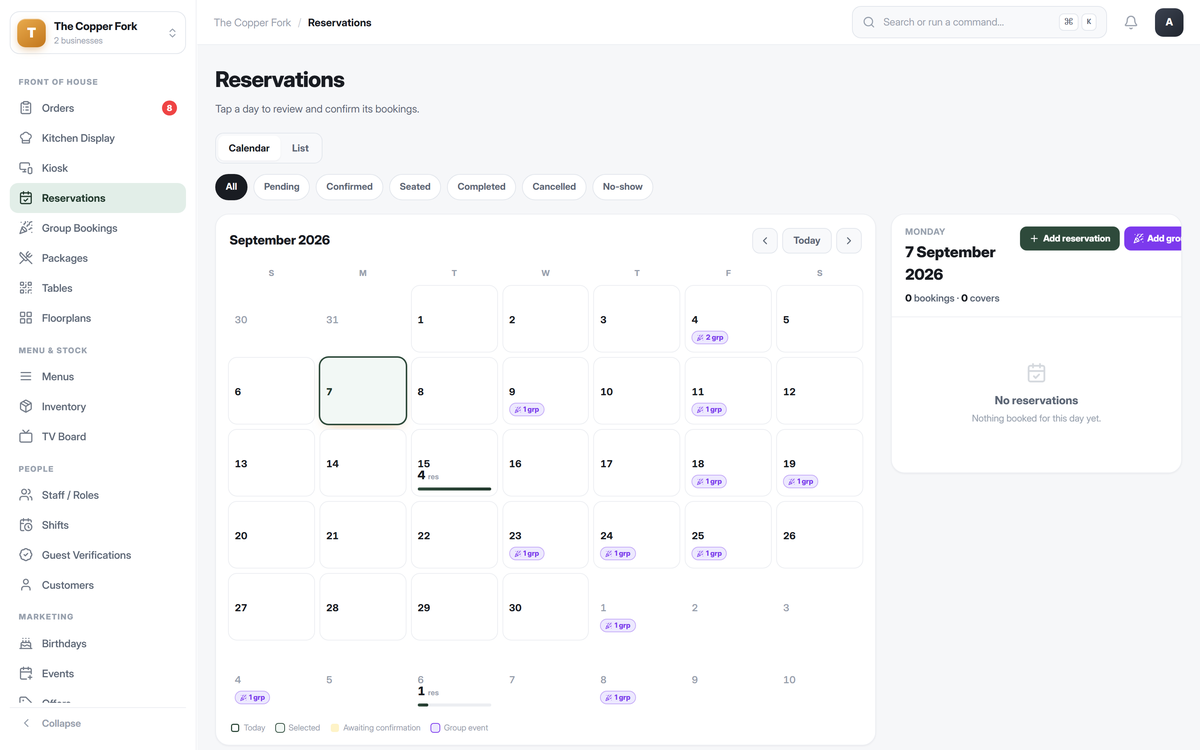Viewport: 1200px width, 750px height.
Task: Click Add group button
Action: point(1153,239)
